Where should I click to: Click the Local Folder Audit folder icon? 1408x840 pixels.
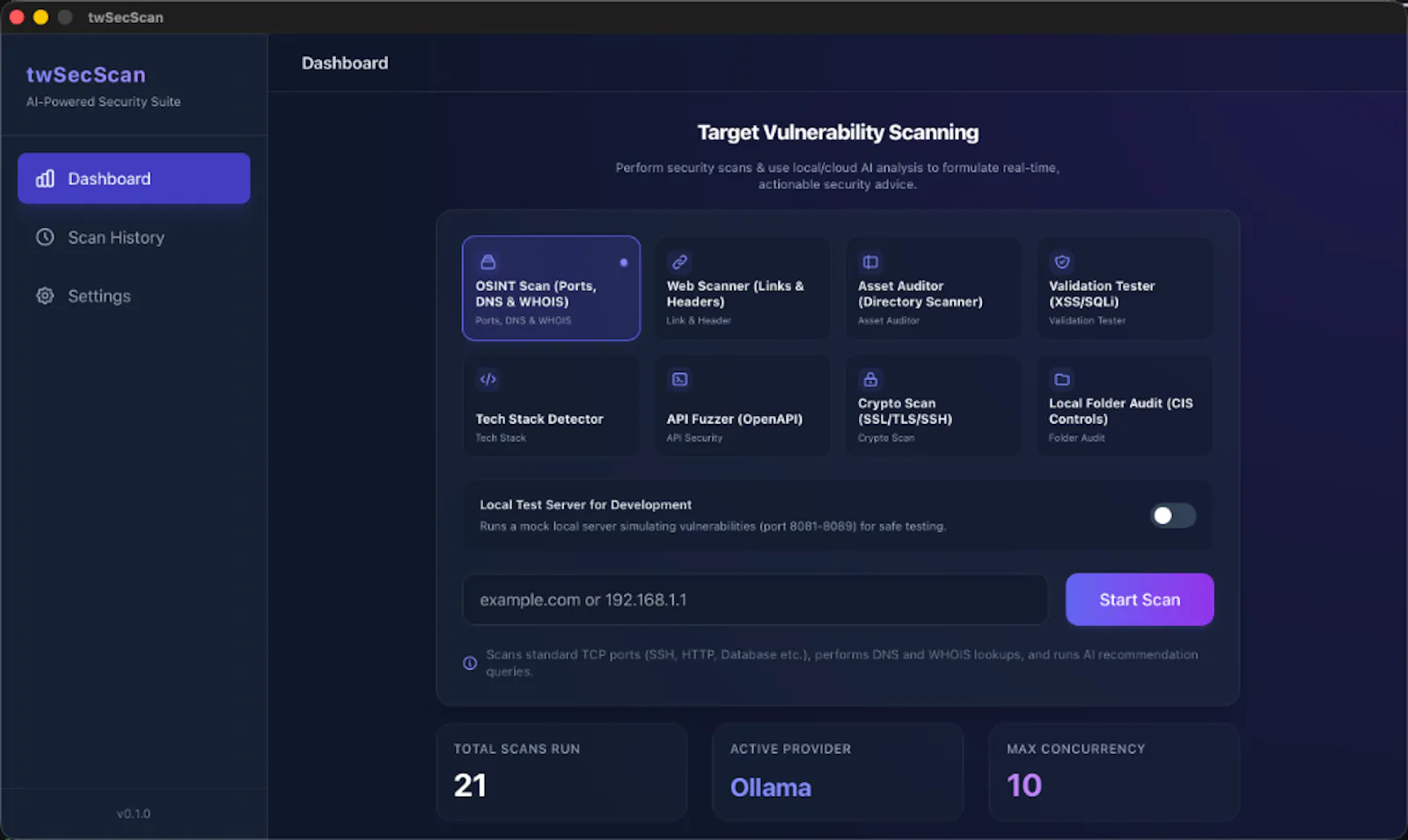(x=1062, y=379)
